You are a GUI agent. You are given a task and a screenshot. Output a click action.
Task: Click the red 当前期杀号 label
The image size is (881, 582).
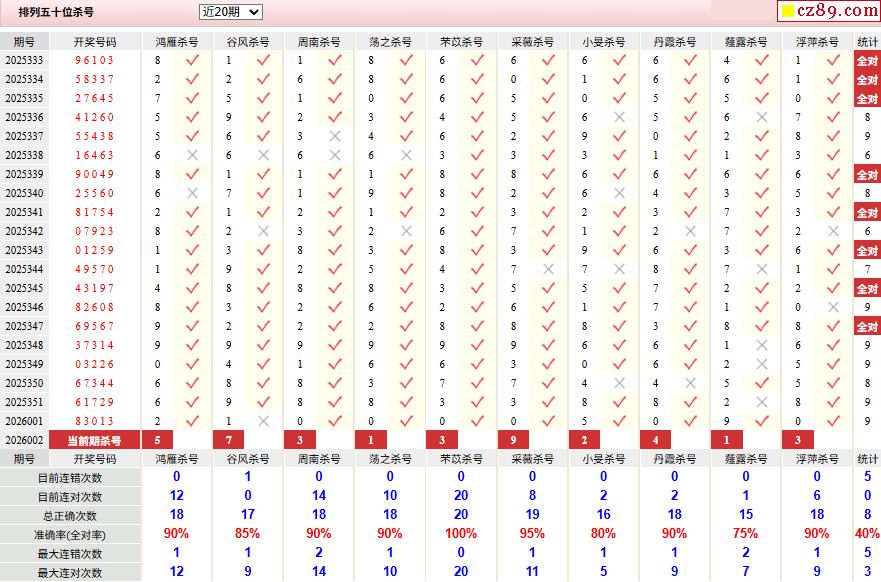tap(94, 440)
